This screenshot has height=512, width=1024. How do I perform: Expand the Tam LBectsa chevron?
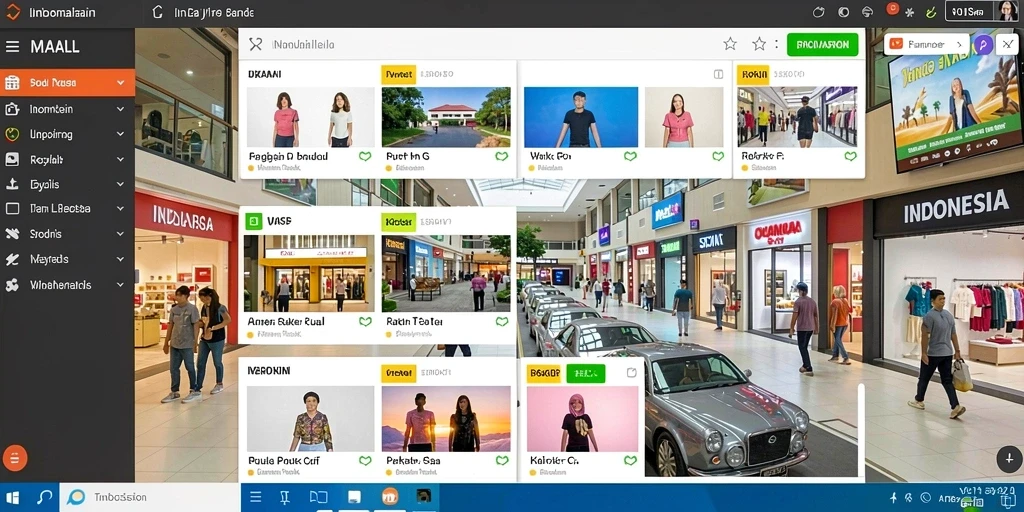(120, 208)
